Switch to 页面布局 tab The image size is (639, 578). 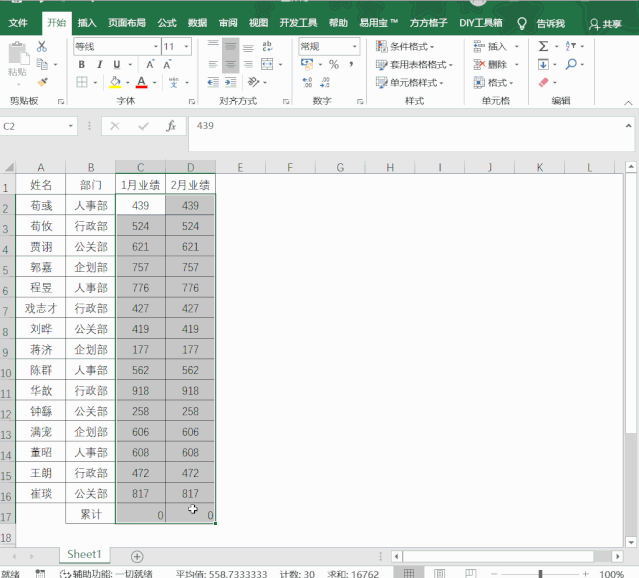pos(127,23)
